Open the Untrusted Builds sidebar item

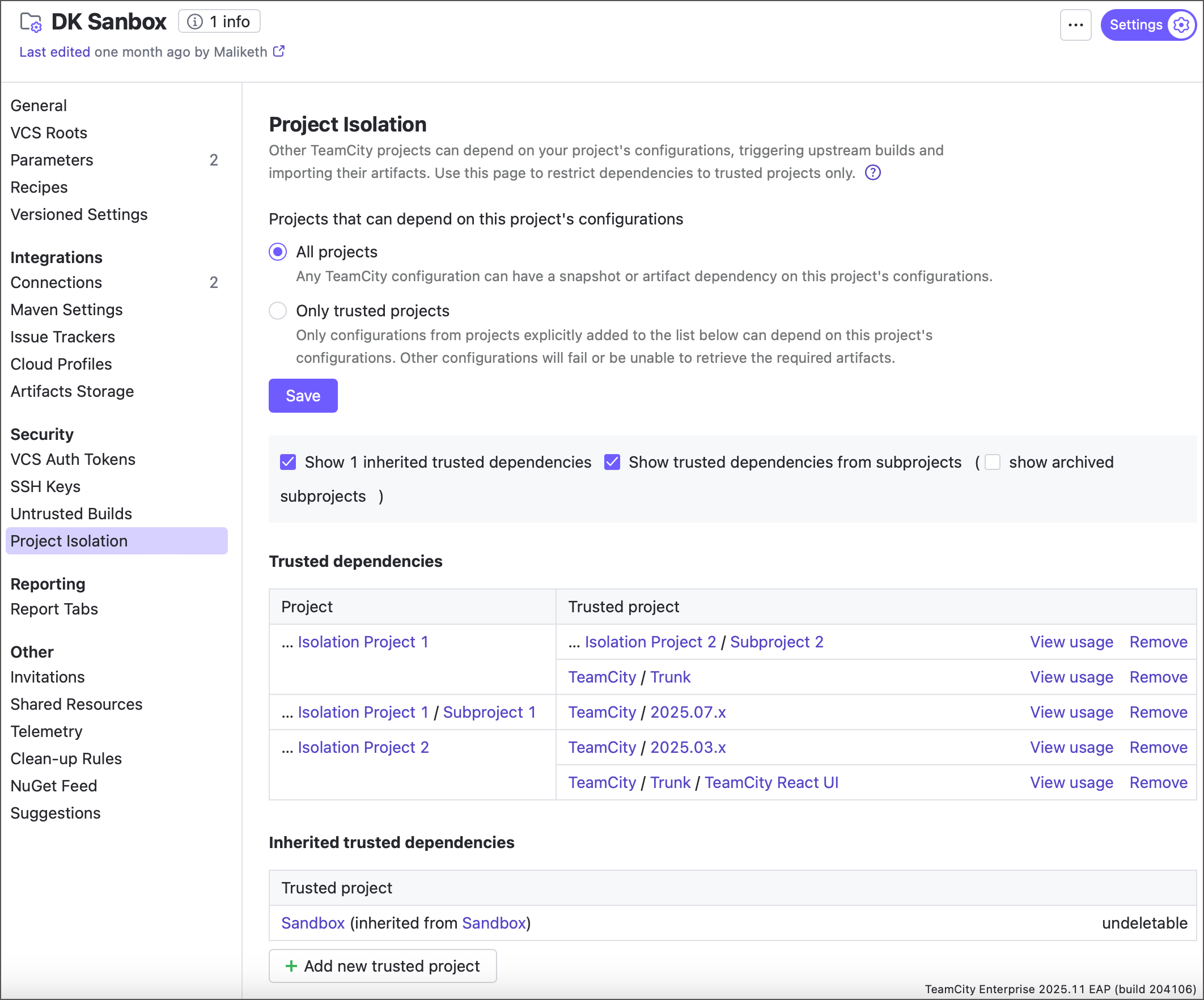[x=71, y=514]
